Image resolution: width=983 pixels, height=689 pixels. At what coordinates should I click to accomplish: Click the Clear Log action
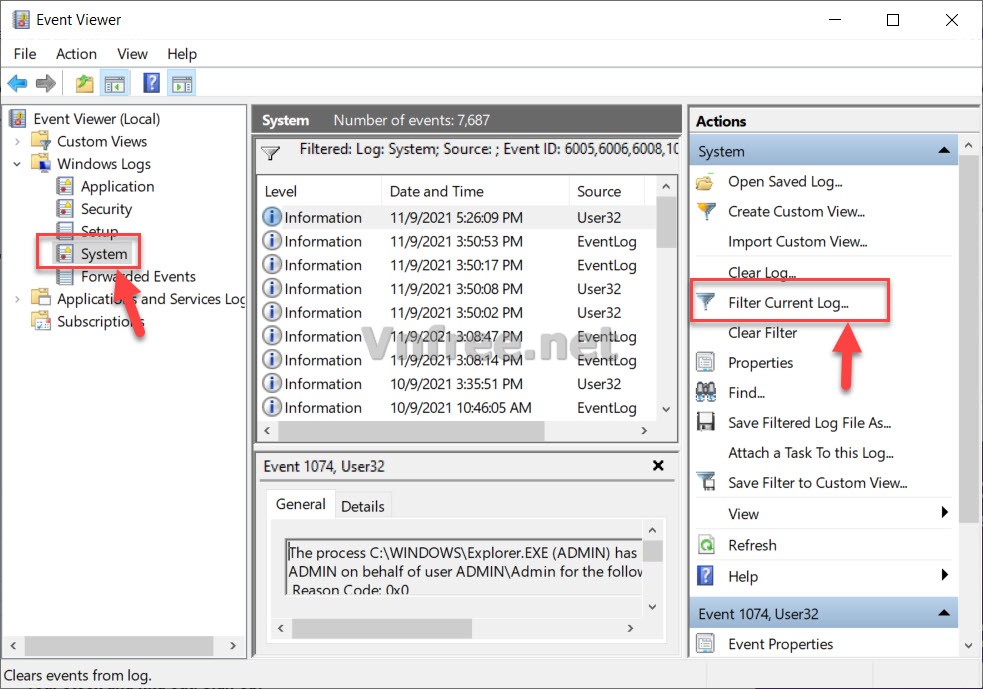pos(762,272)
